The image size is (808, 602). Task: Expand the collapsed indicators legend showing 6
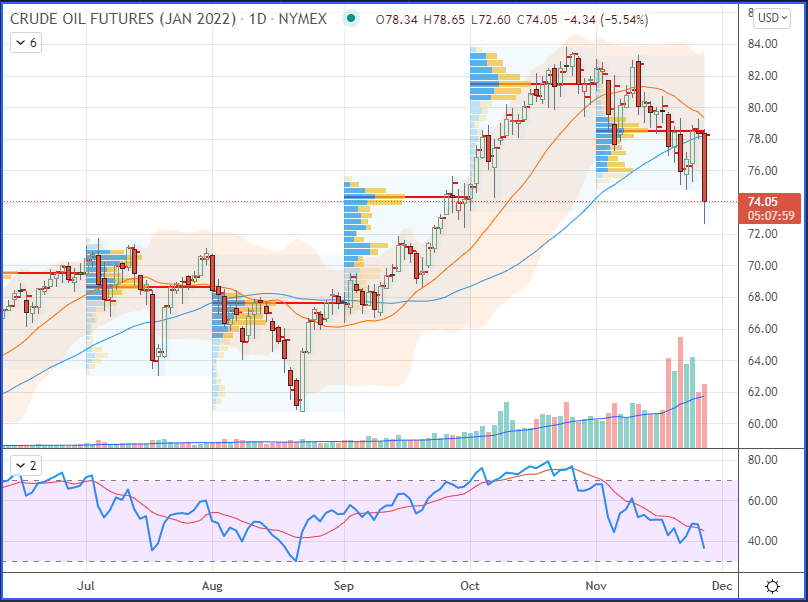(26, 43)
